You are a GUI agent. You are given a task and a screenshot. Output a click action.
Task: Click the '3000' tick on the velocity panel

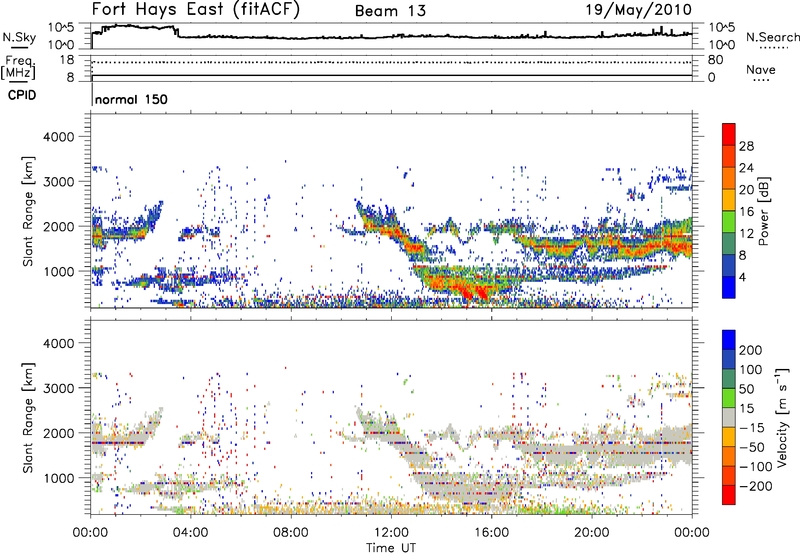pos(59,388)
